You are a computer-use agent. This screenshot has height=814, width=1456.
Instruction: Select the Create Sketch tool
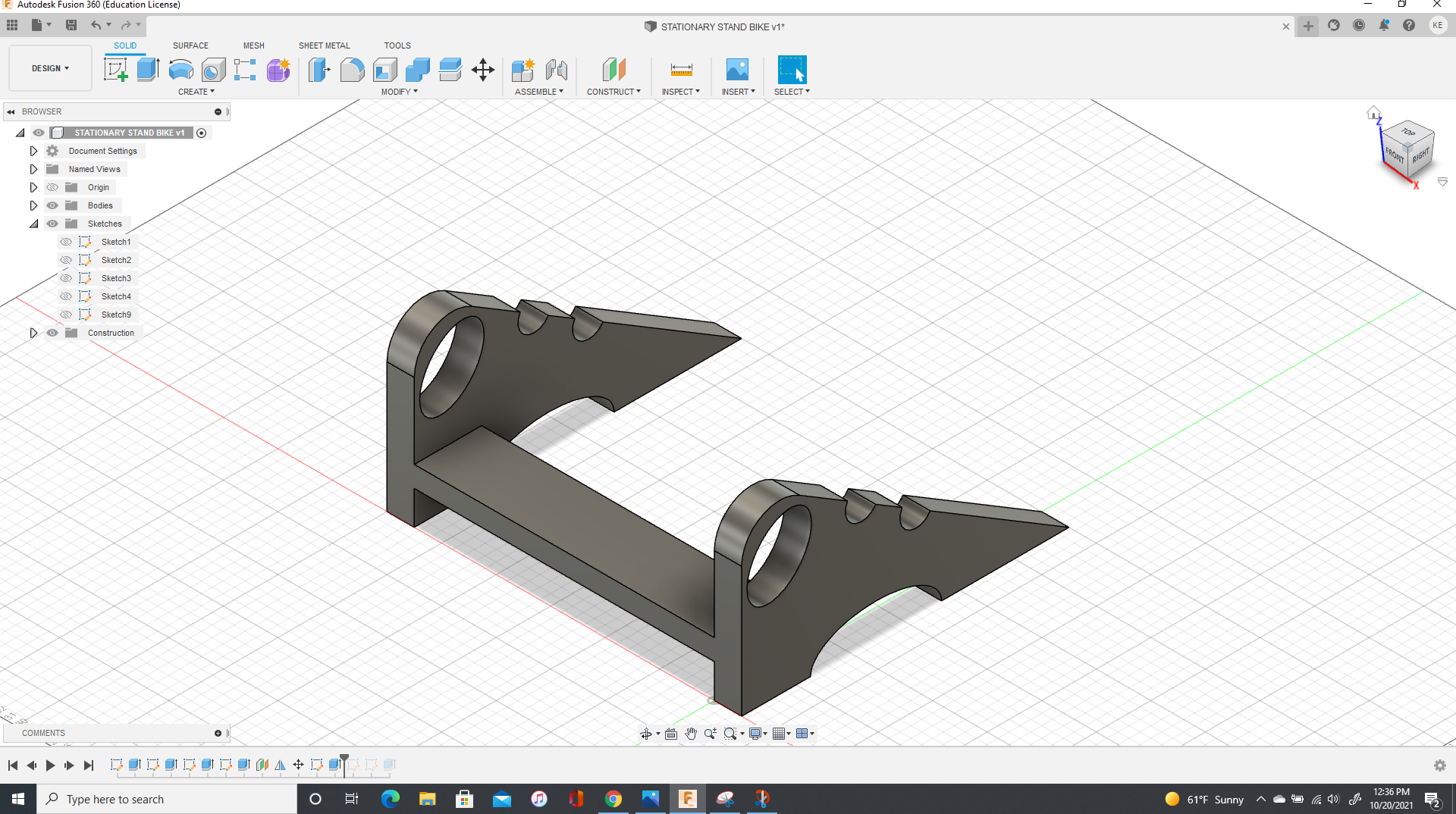[x=115, y=69]
